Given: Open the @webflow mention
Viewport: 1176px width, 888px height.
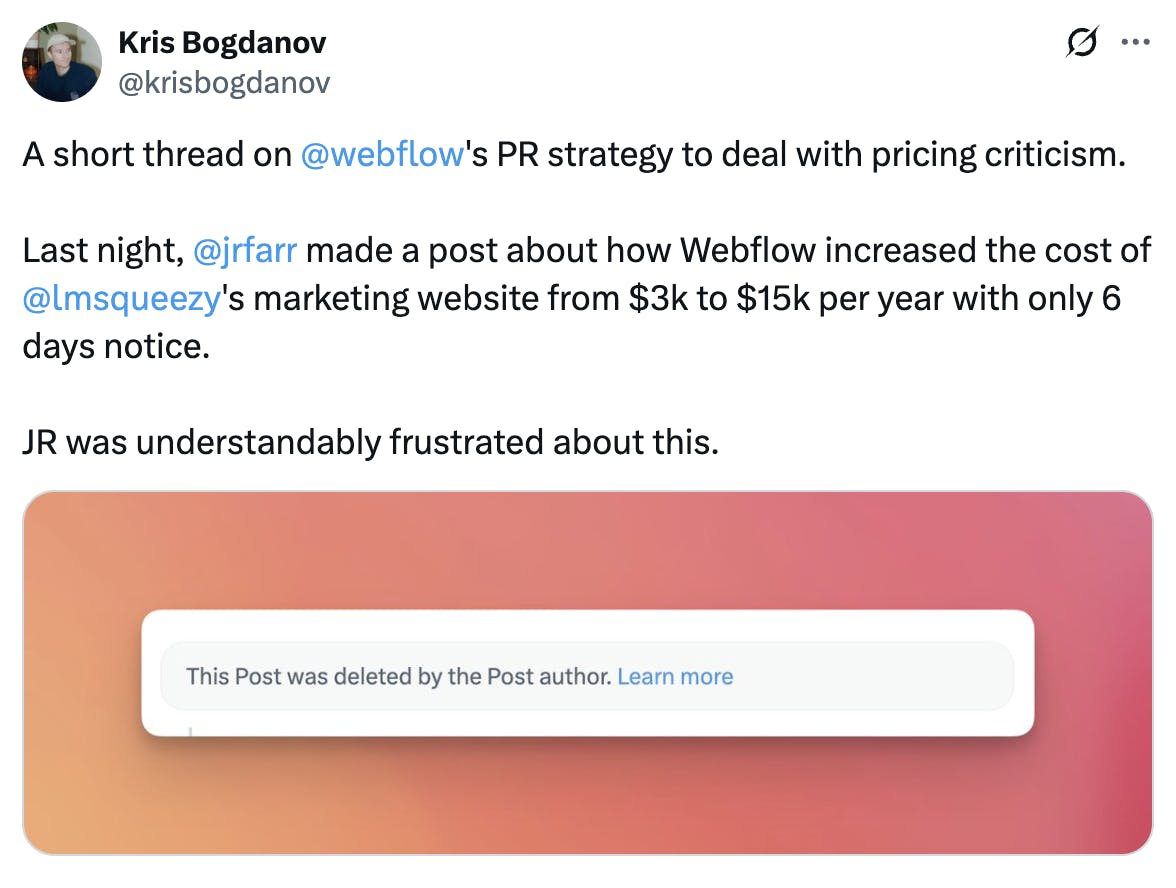Looking at the screenshot, I should click(382, 154).
